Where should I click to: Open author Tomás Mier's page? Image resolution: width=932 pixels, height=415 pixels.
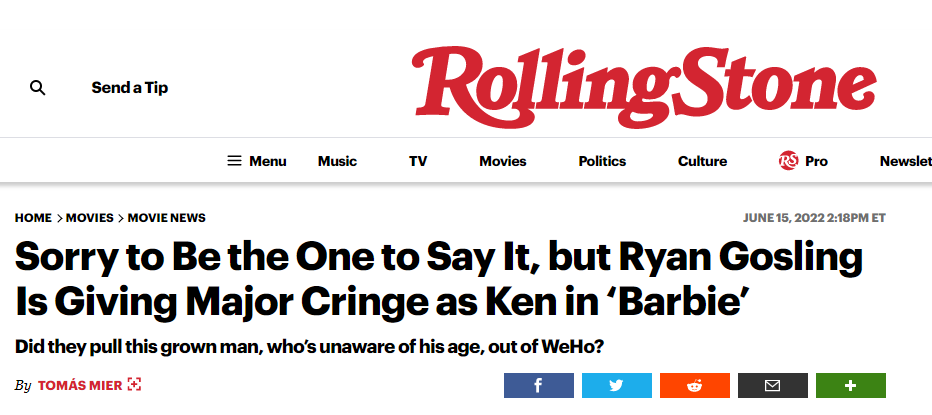coord(80,385)
